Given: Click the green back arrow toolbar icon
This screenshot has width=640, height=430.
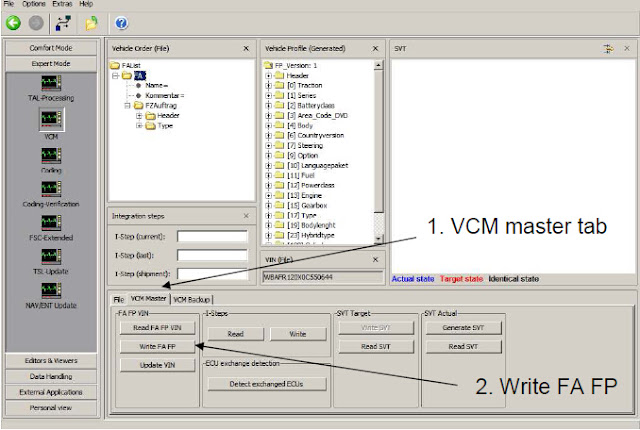Looking at the screenshot, I should (x=13, y=23).
